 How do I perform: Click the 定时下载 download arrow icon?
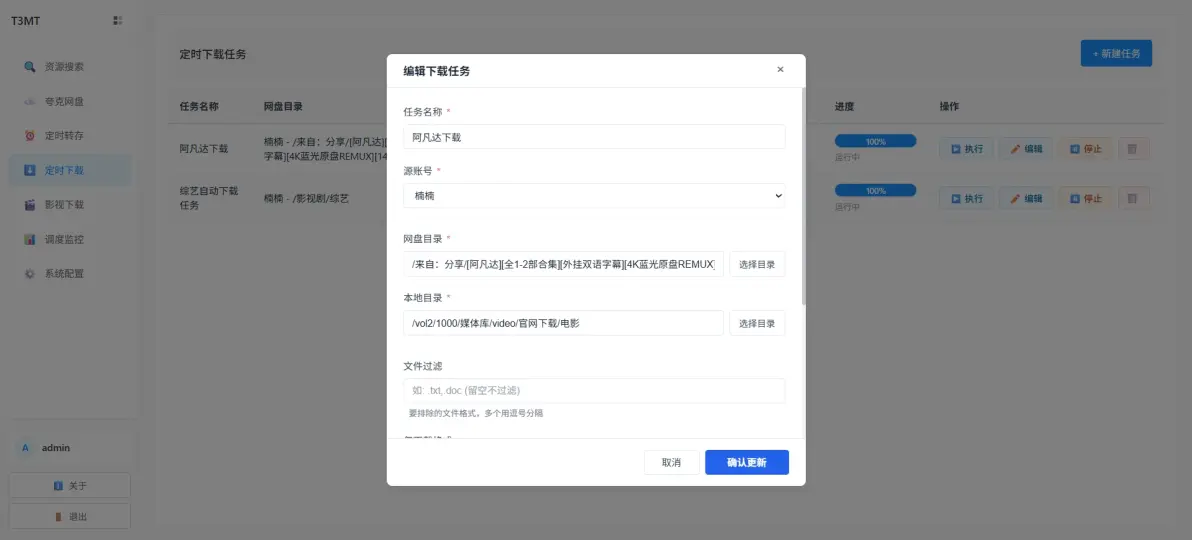point(30,170)
